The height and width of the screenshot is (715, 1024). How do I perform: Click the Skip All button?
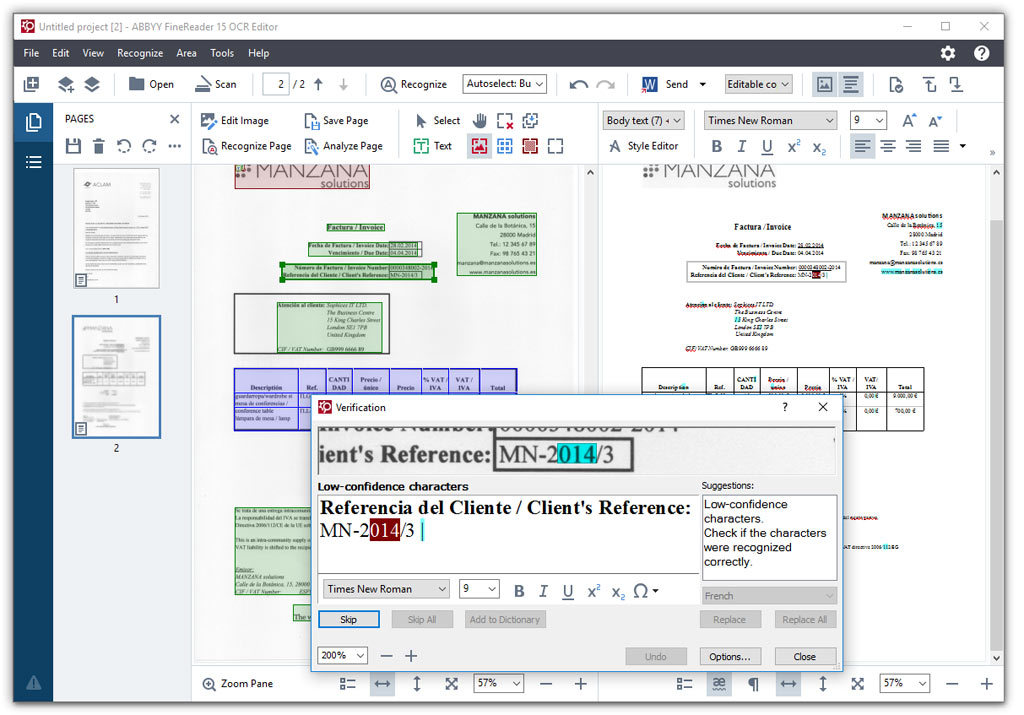pos(422,620)
